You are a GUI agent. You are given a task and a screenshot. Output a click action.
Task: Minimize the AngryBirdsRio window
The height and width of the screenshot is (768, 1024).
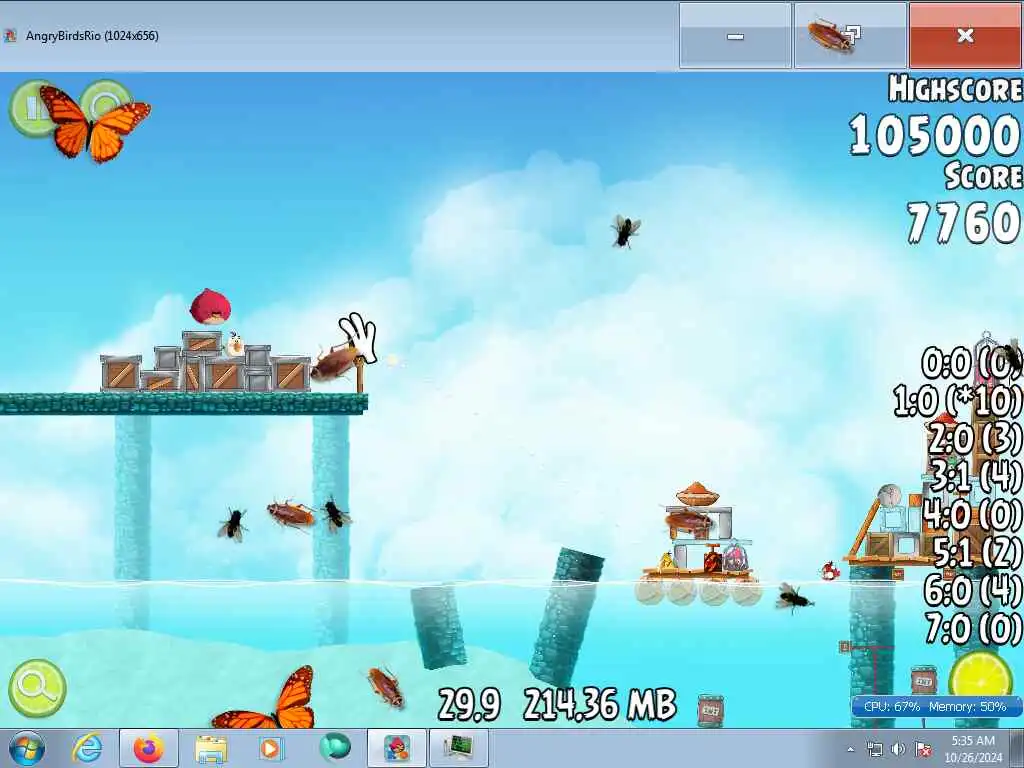(x=735, y=35)
